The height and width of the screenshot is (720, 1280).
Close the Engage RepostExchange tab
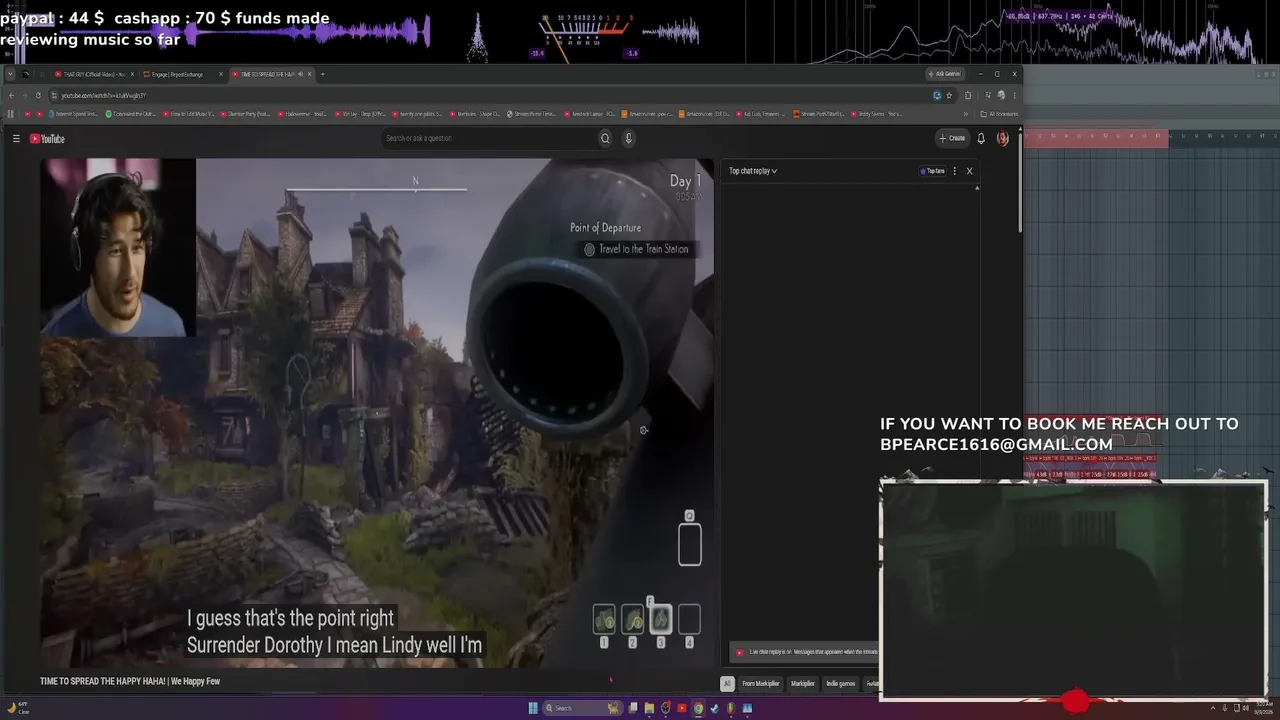(220, 74)
